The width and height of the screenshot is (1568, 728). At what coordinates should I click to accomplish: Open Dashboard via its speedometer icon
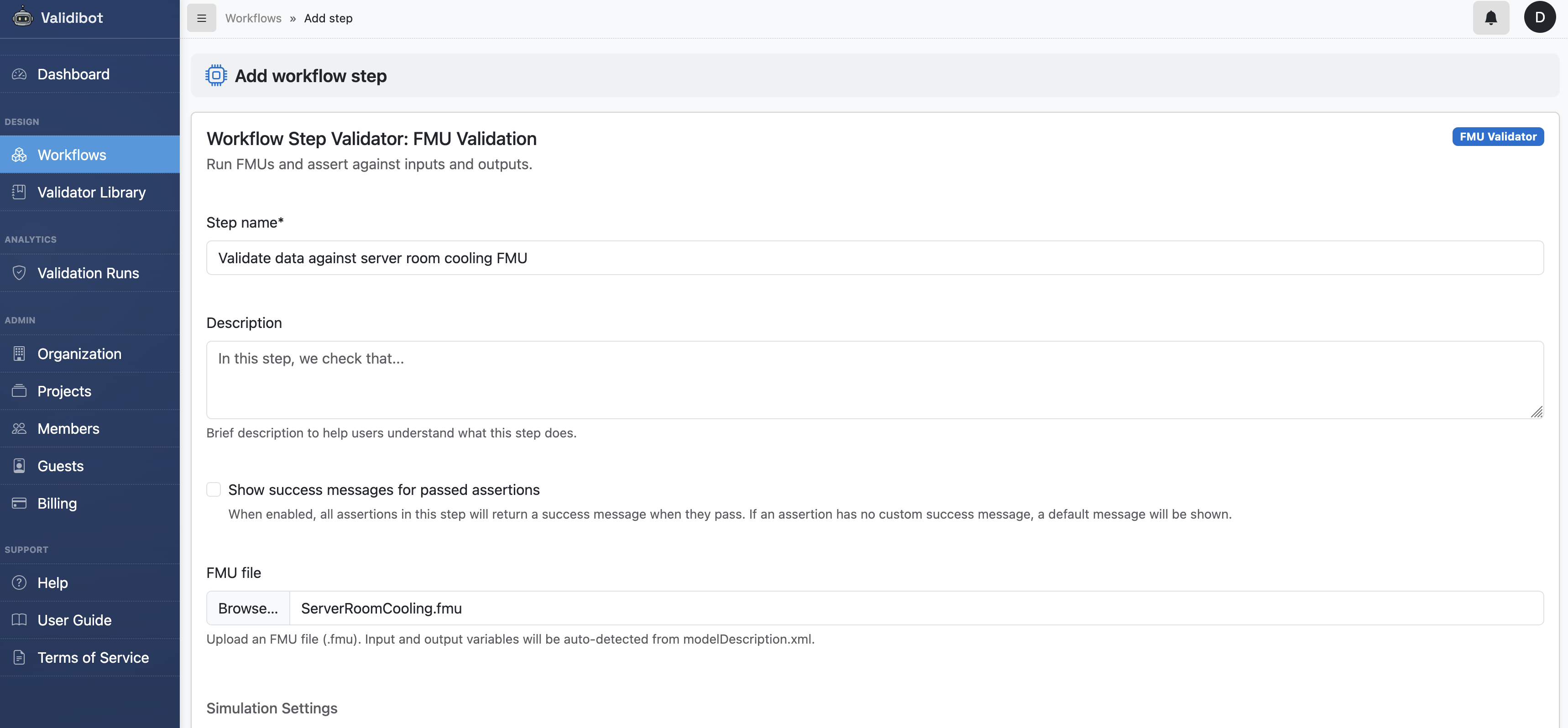coord(19,73)
